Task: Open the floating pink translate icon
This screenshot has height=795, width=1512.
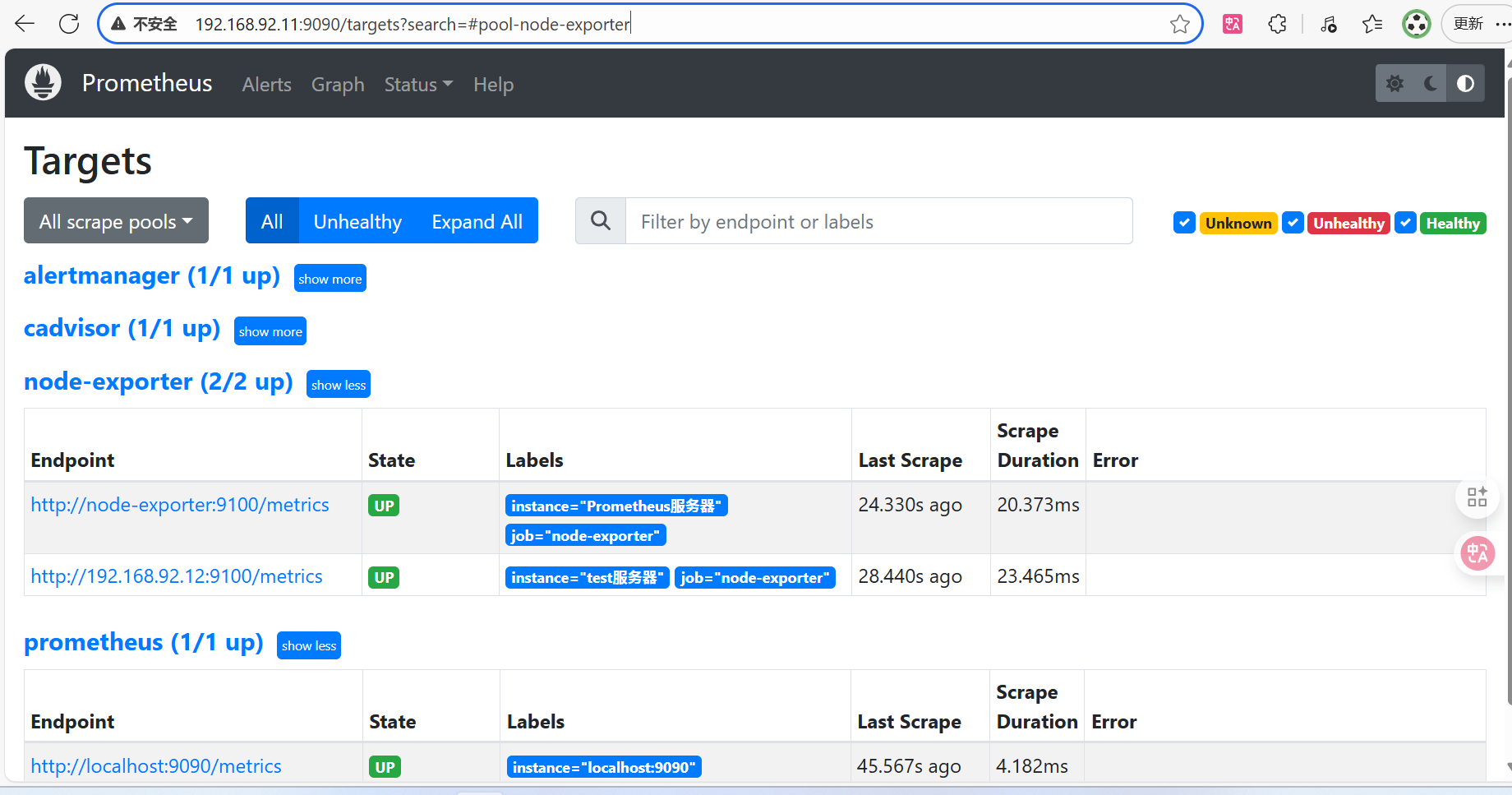Action: tap(1477, 553)
